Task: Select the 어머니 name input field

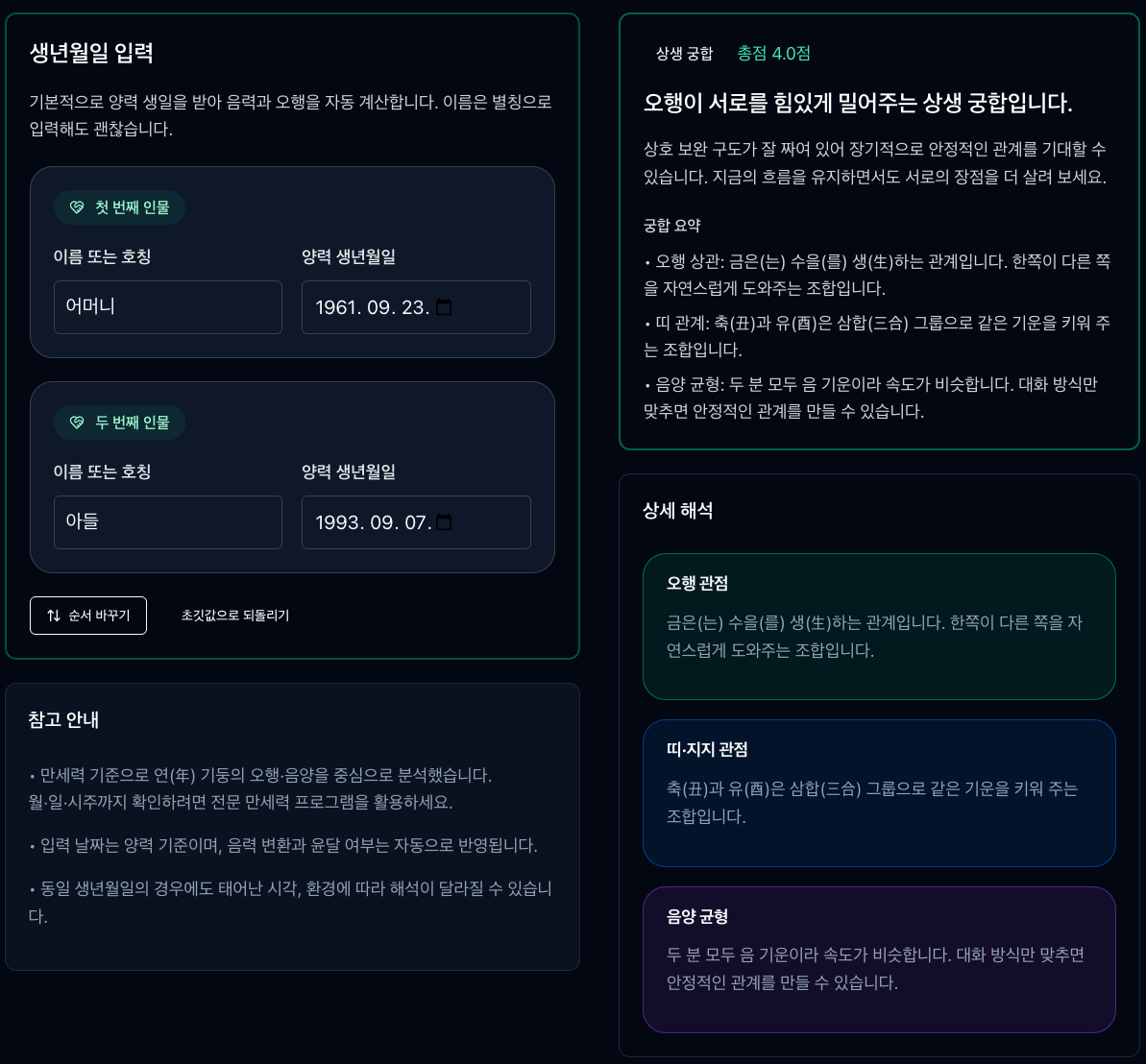Action: [x=168, y=306]
